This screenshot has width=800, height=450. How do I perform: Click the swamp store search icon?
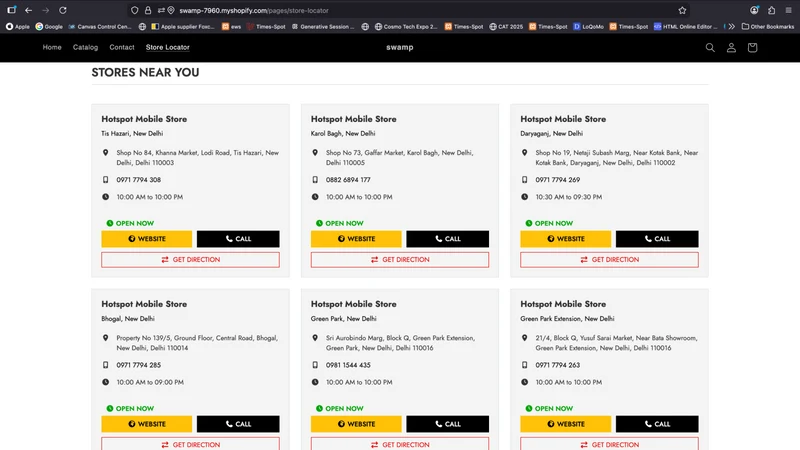[710, 47]
